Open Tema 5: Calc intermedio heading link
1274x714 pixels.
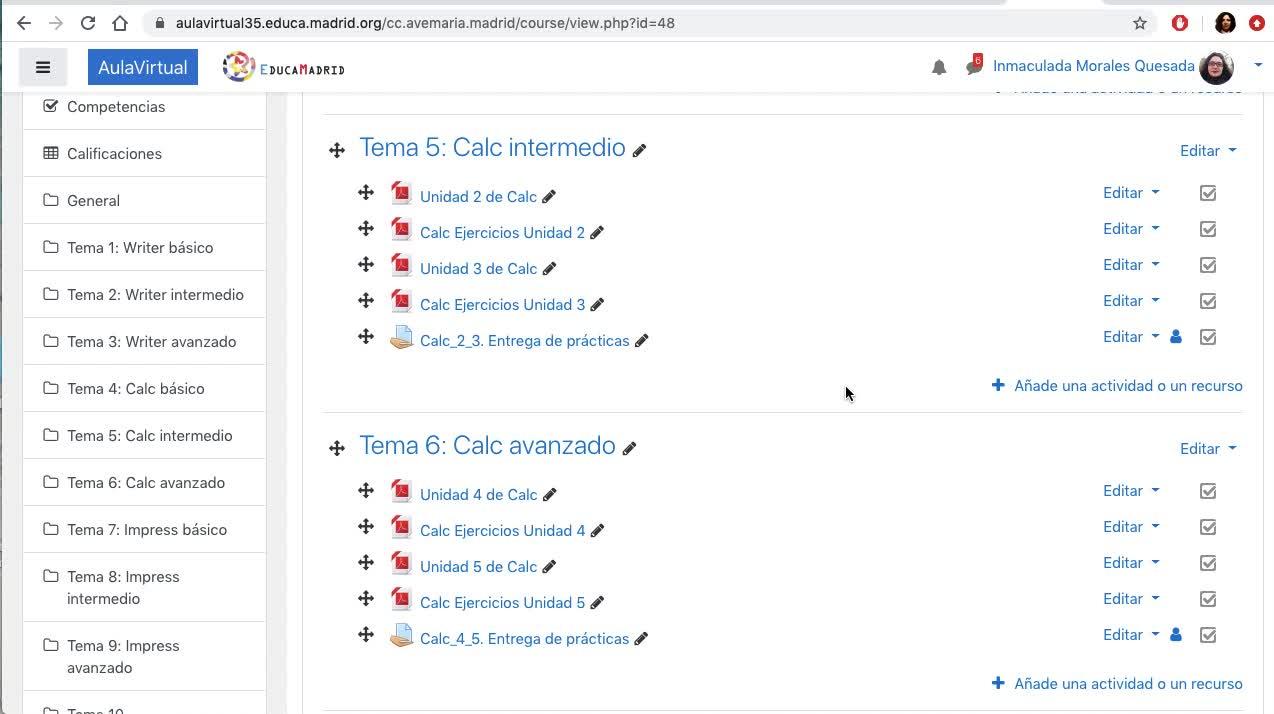492,147
